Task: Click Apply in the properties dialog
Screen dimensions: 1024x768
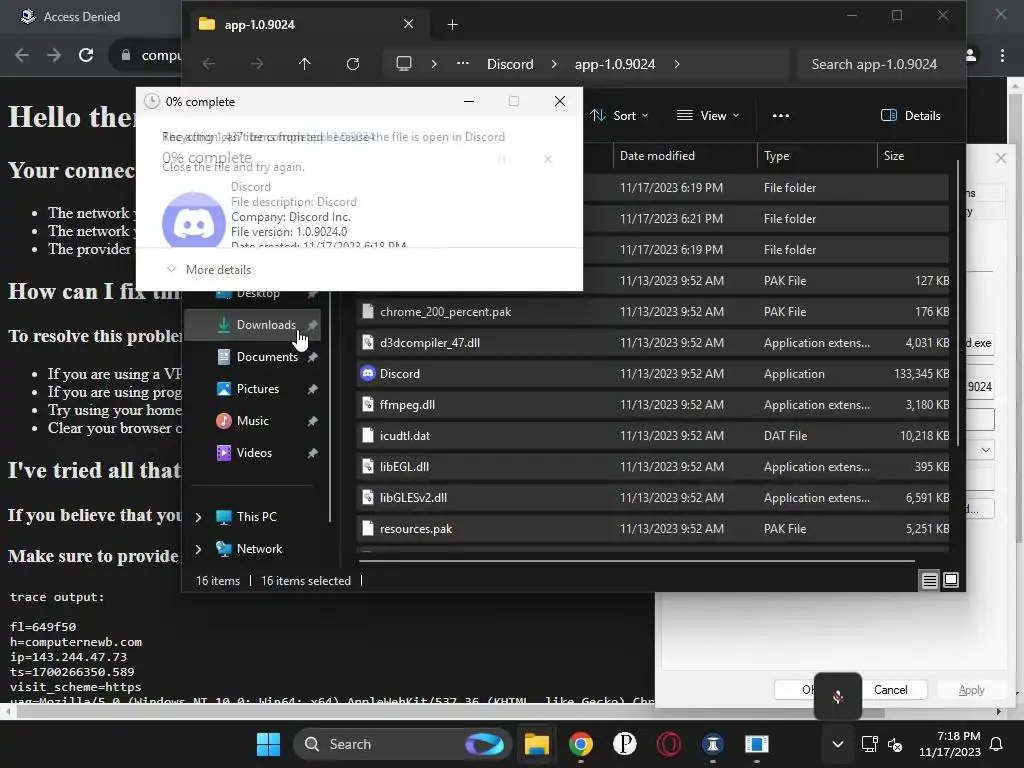Action: (x=971, y=690)
